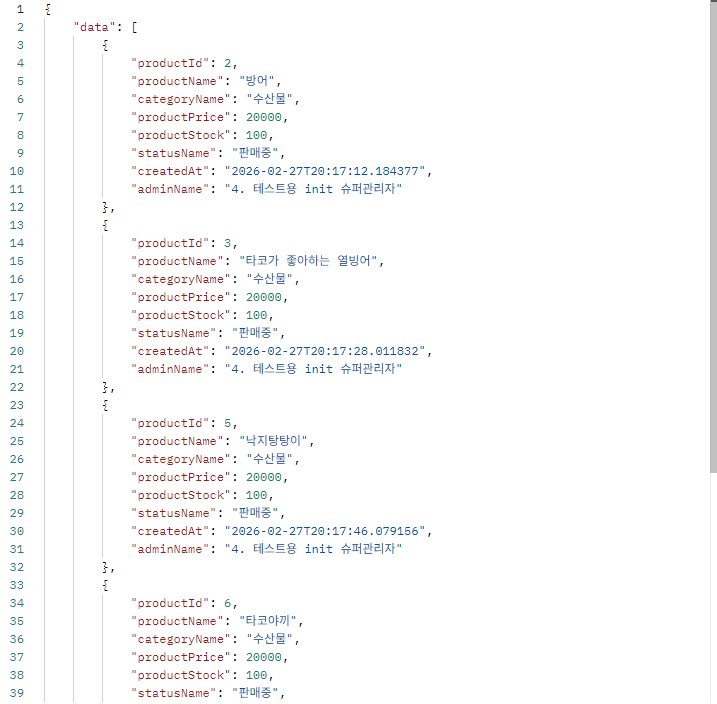Select createdAt value 2026-02-27T20:17:12.184377
The image size is (717, 704).
325,171
